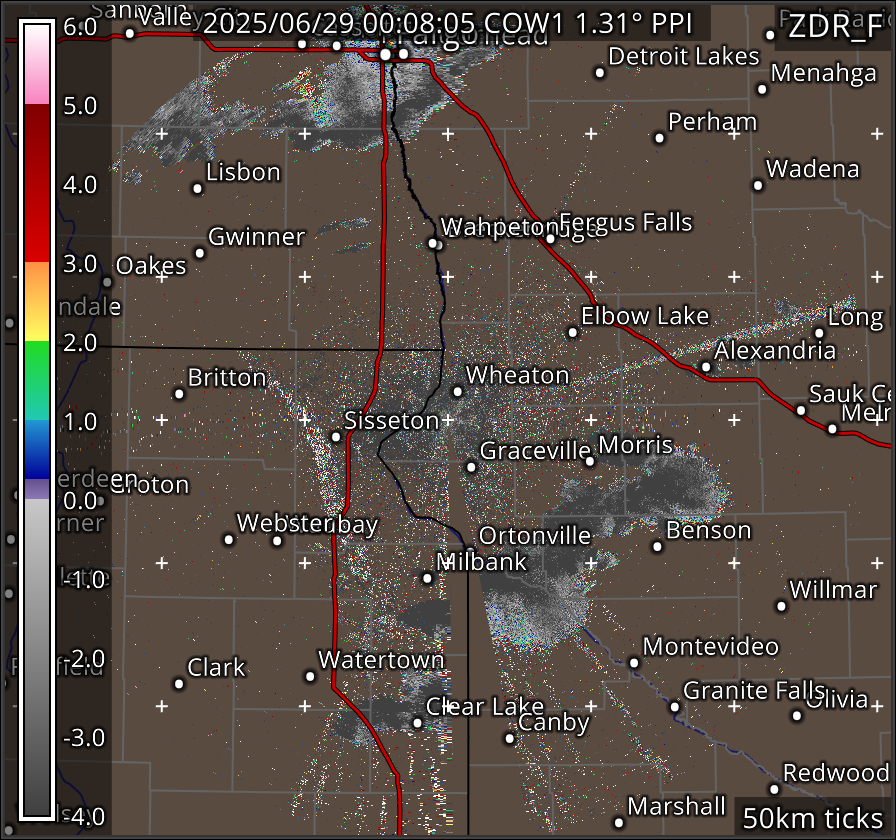896x840 pixels.
Task: Click the Britton city marker dot
Action: tap(180, 393)
